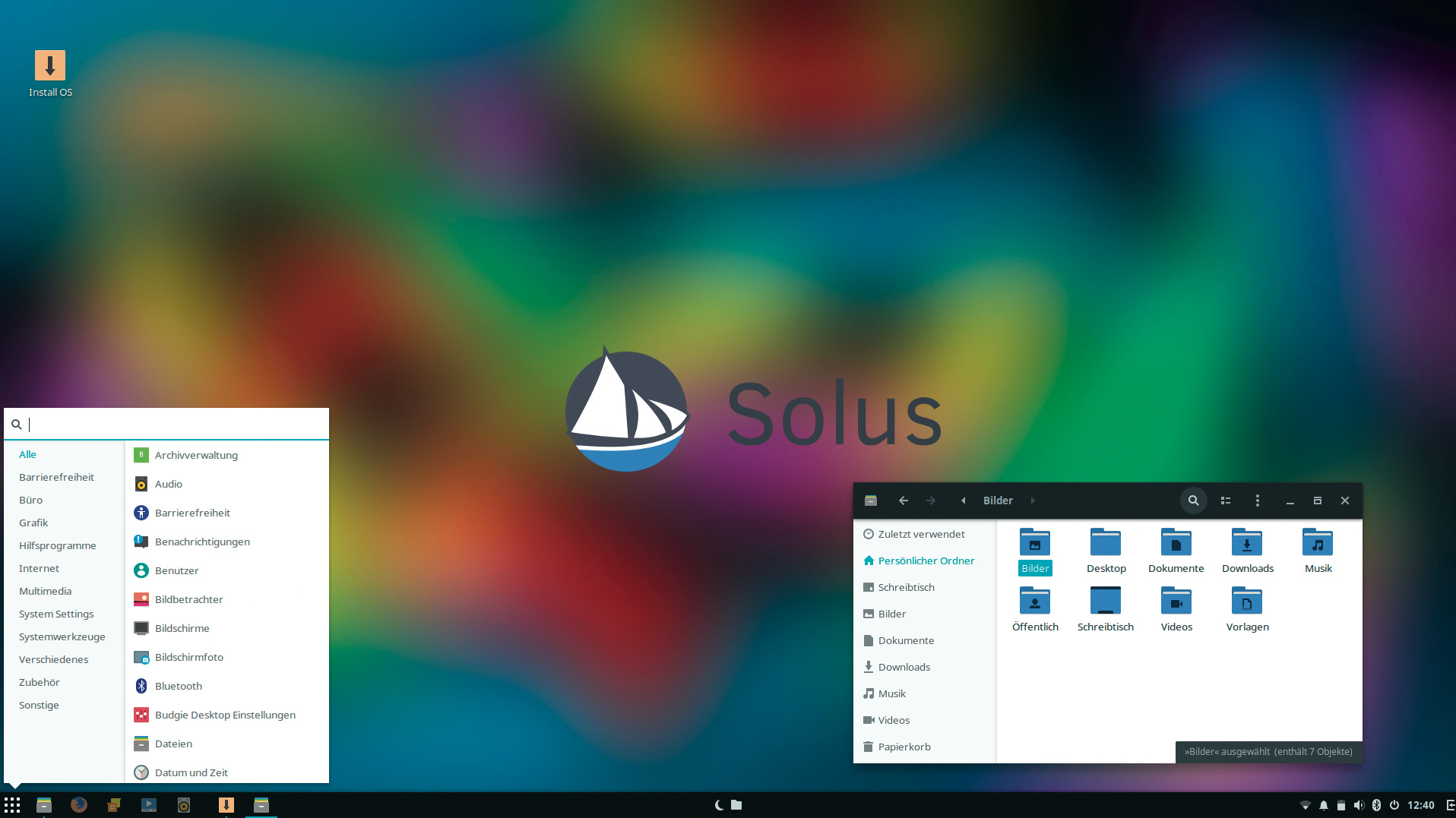This screenshot has height=818, width=1456.
Task: Toggle list view in file manager
Action: pos(1225,501)
